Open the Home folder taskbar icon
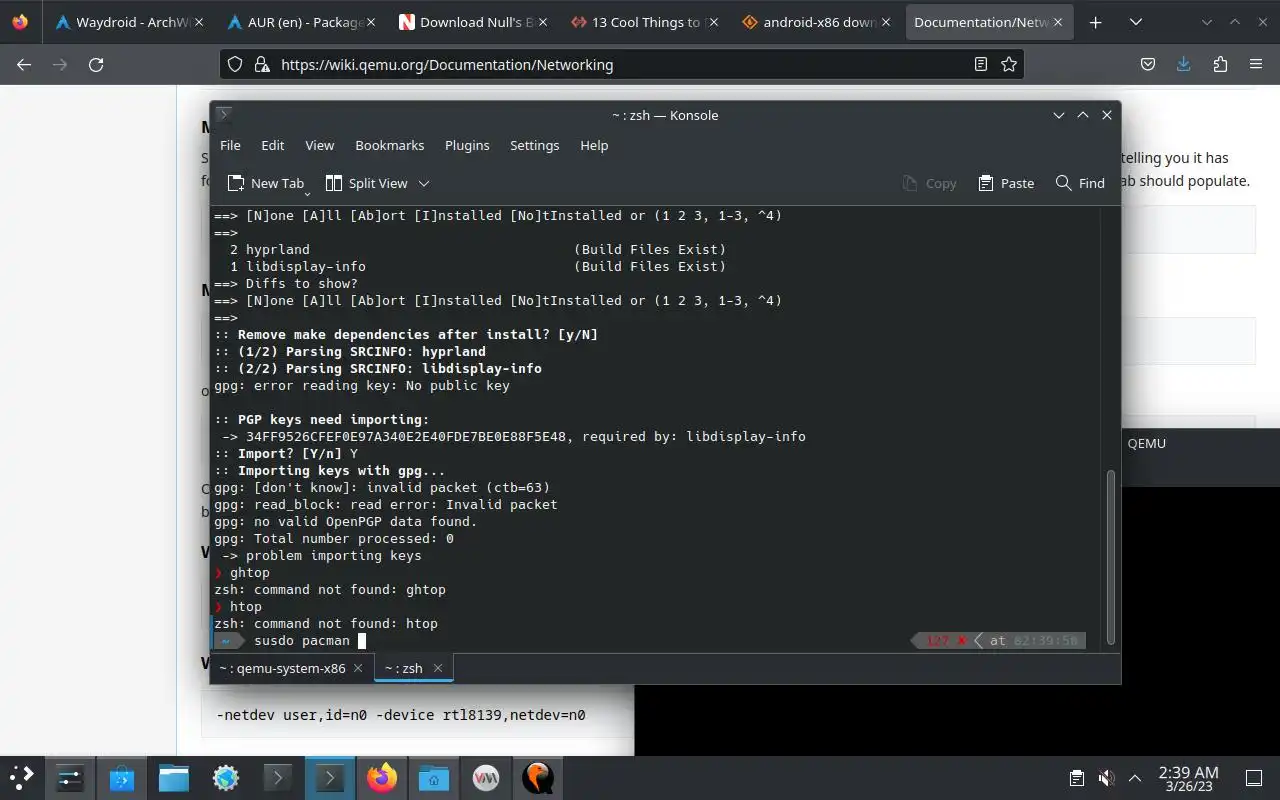Screen dimensions: 1280x800 434,777
